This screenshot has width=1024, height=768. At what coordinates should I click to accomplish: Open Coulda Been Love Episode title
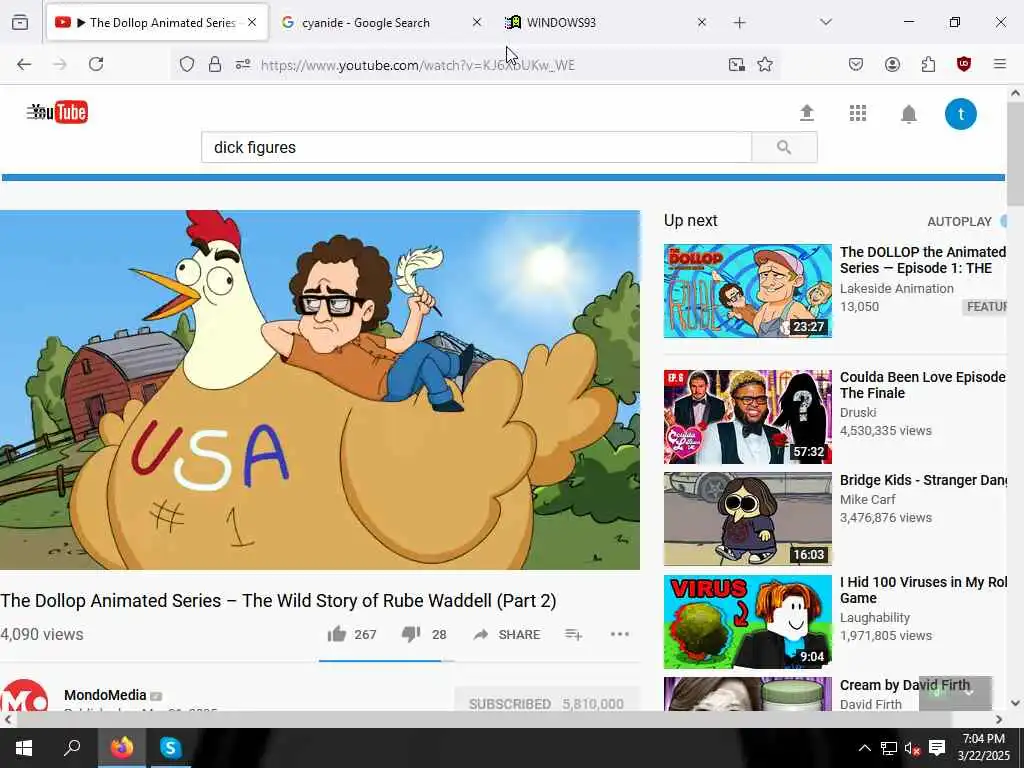922,385
